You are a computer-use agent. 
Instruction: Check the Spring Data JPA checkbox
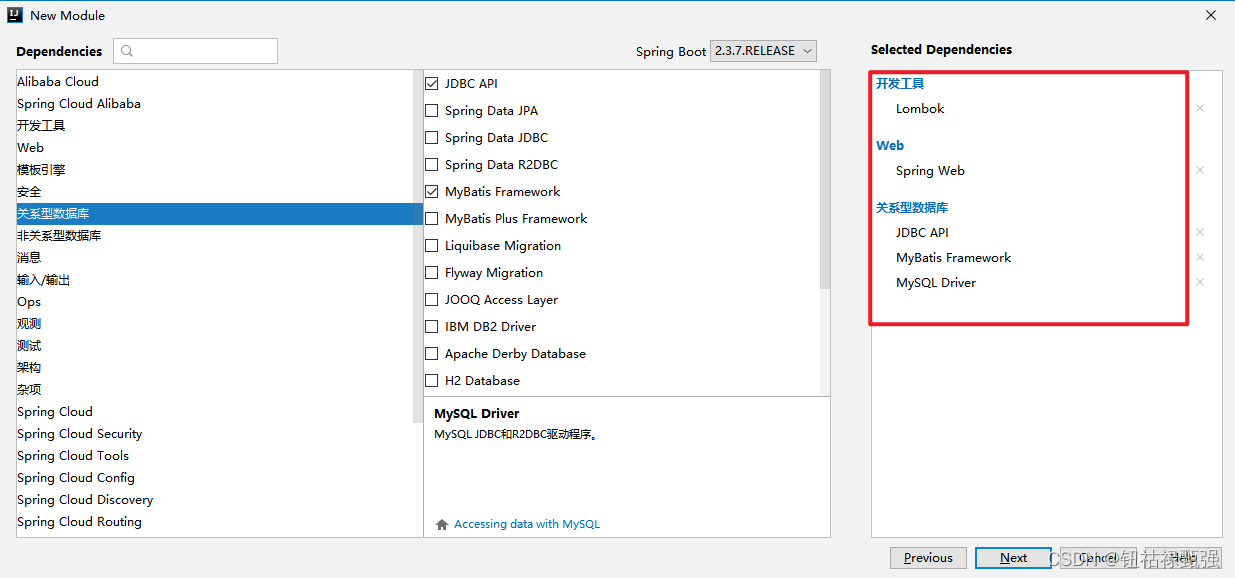(x=432, y=110)
